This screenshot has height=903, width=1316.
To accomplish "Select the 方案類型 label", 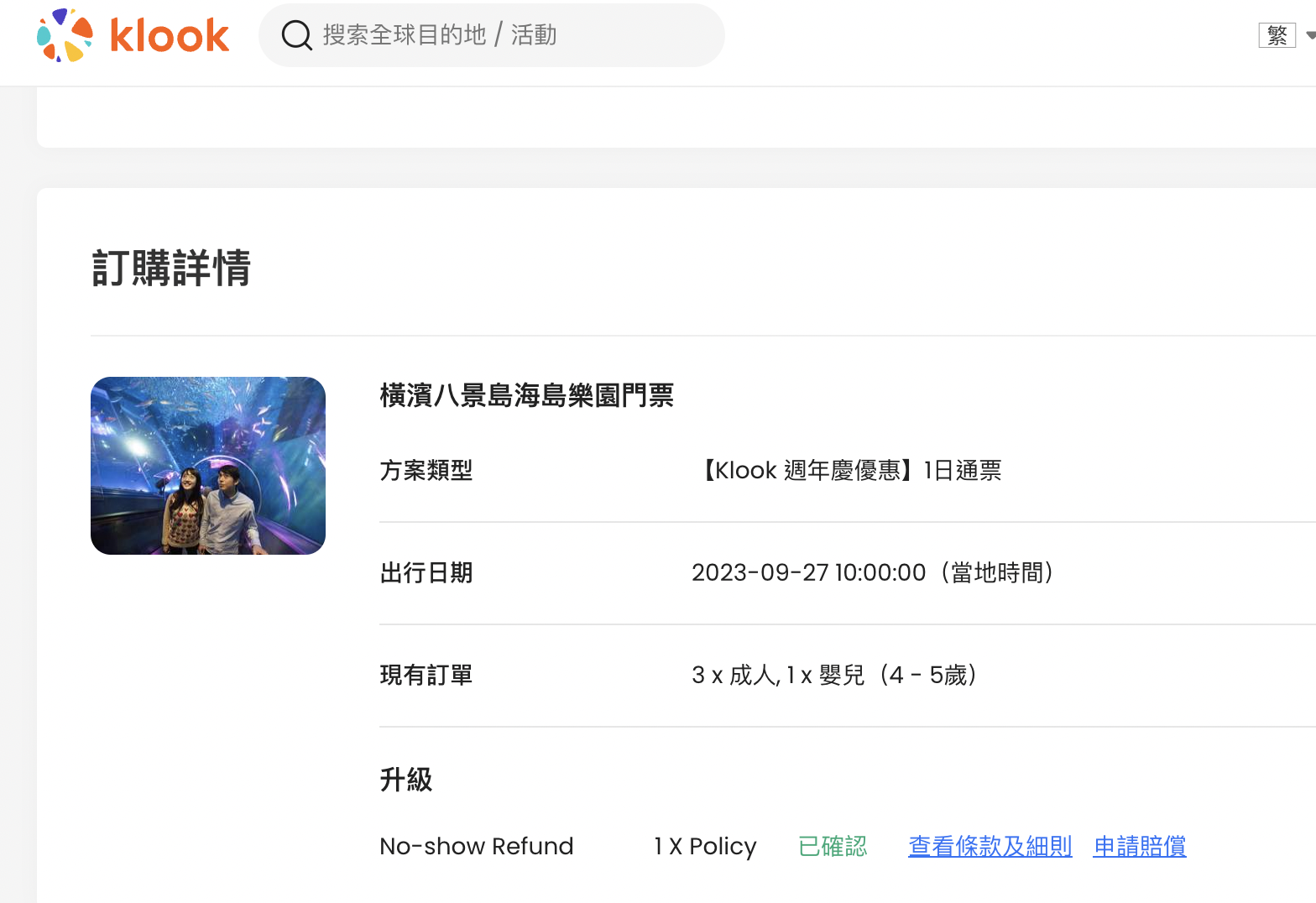I will click(x=426, y=470).
